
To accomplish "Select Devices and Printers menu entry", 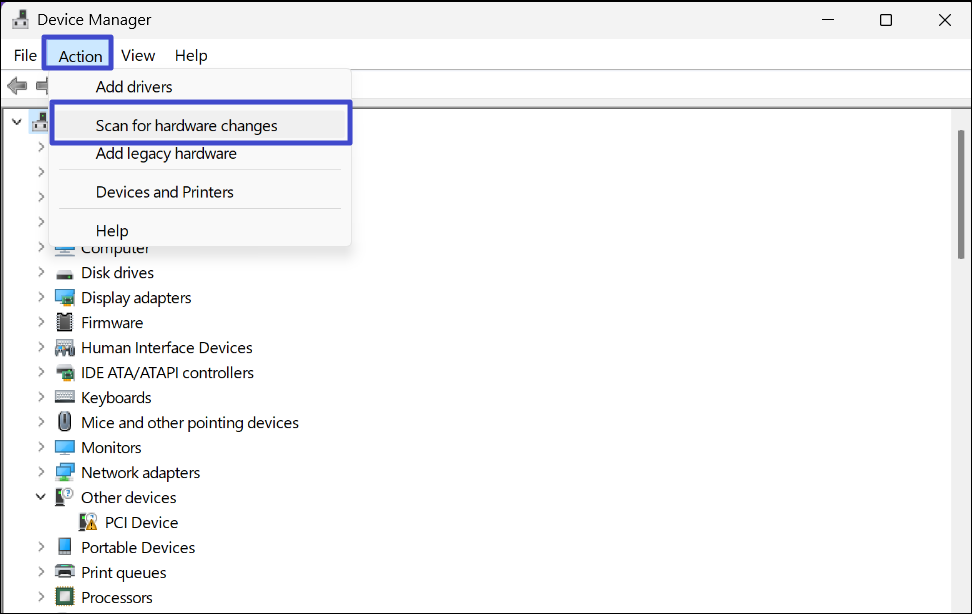I will [x=165, y=192].
